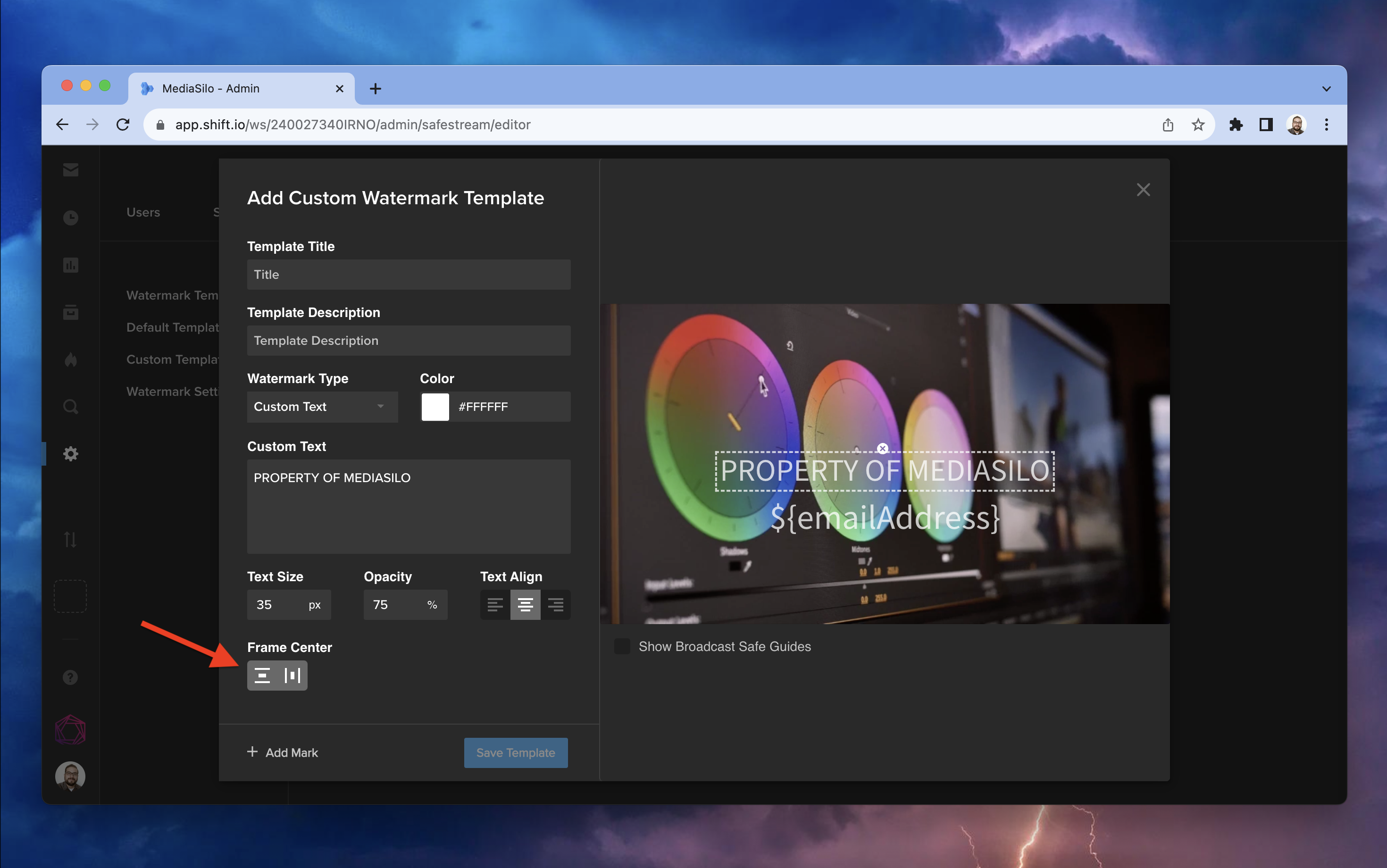Enable Show Broadcast Safe Guides checkbox

pyautogui.click(x=622, y=646)
